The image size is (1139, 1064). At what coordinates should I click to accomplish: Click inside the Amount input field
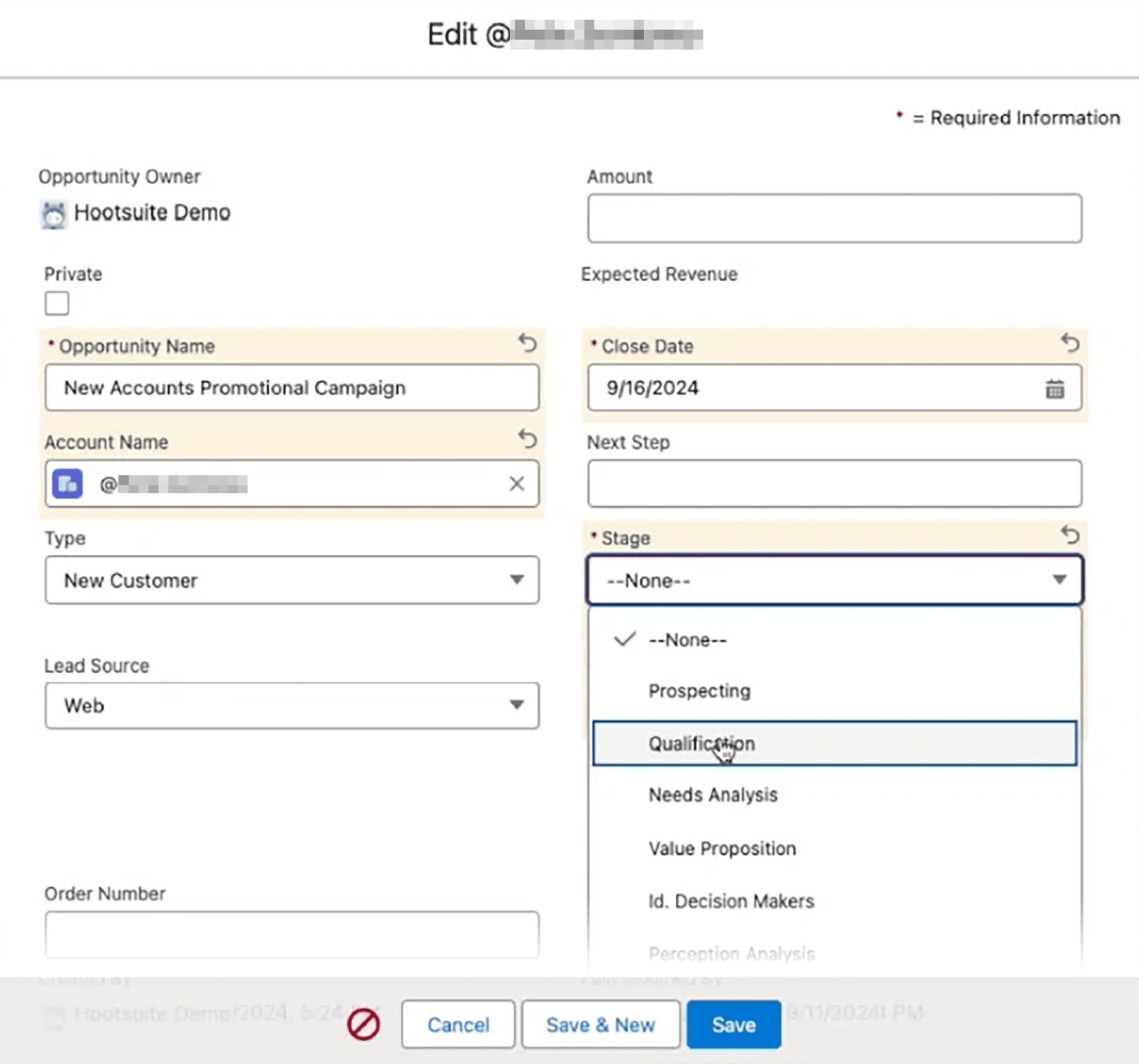pyautogui.click(x=834, y=218)
